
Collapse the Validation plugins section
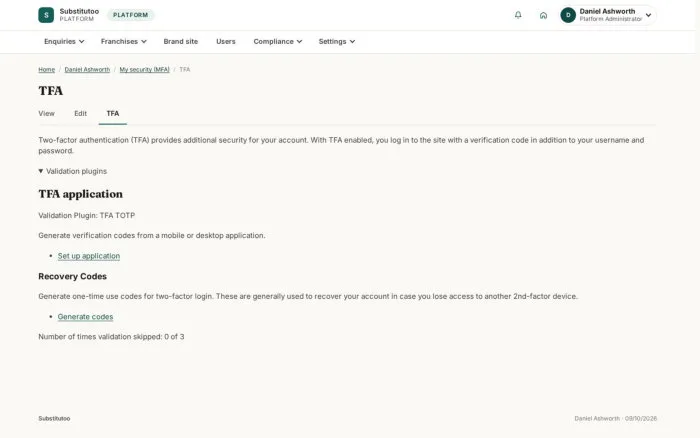tap(73, 171)
